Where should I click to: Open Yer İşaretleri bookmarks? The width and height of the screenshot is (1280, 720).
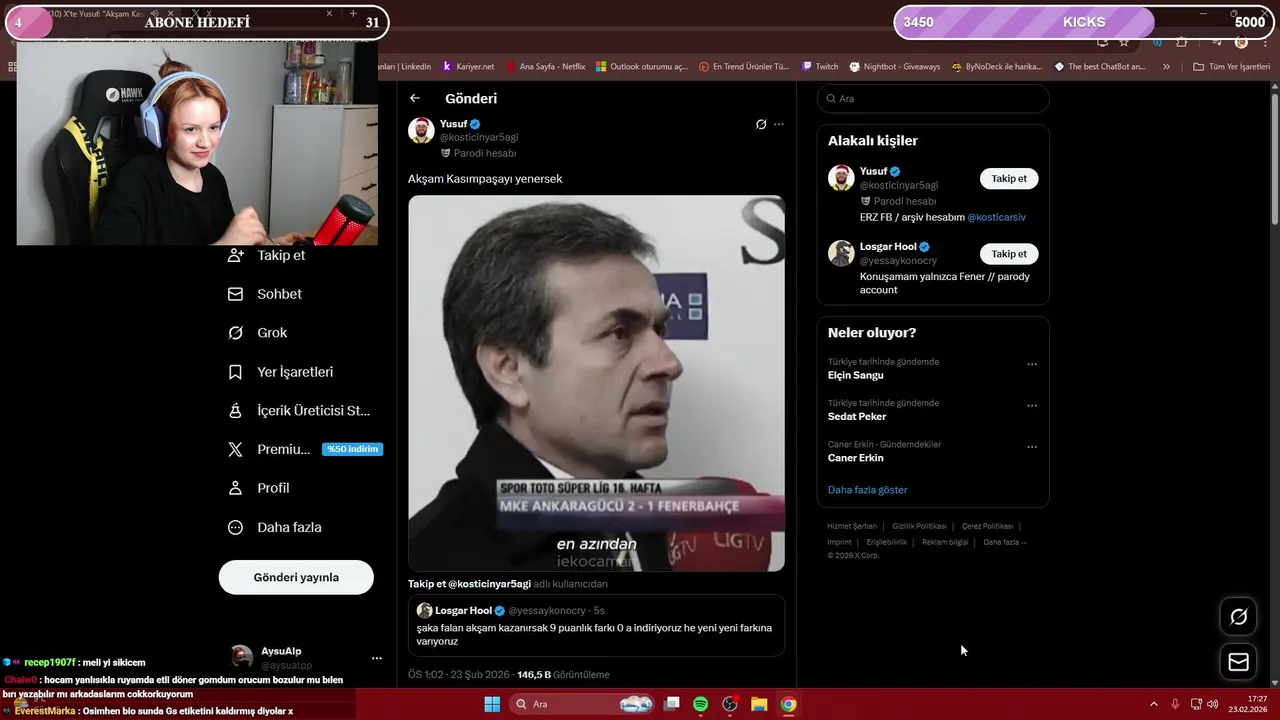[281, 372]
